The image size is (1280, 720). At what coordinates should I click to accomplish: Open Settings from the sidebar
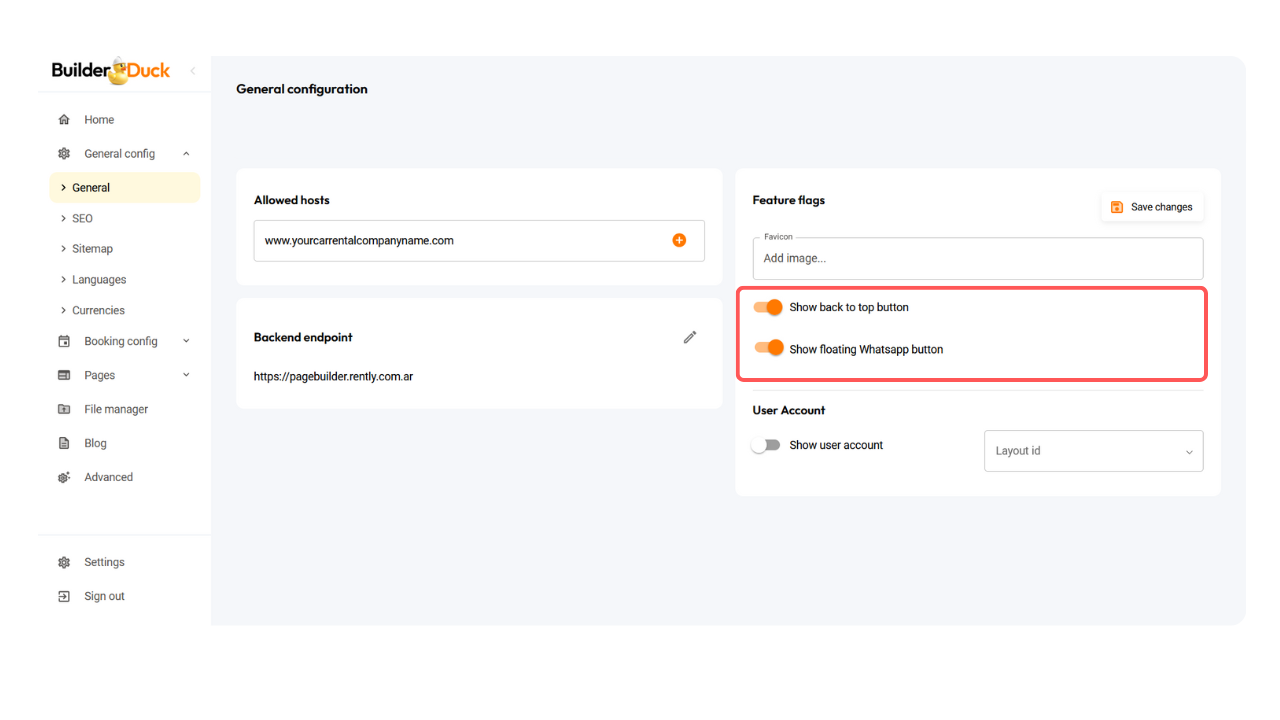[x=104, y=562]
